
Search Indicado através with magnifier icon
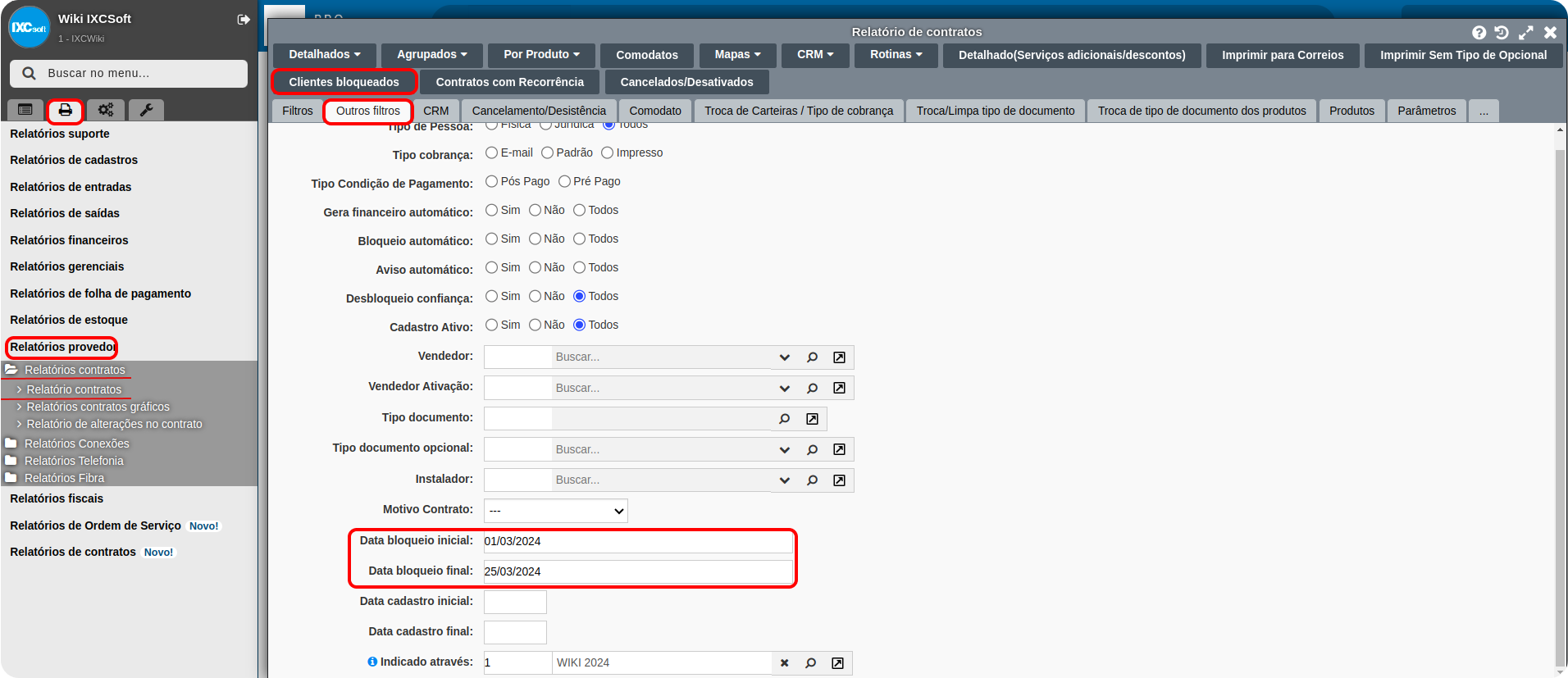(810, 663)
